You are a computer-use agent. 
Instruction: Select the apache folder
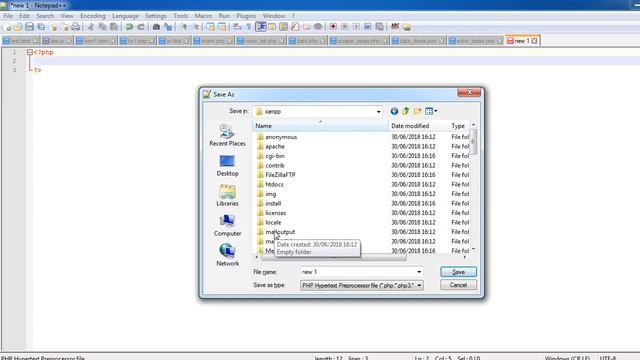[275, 147]
